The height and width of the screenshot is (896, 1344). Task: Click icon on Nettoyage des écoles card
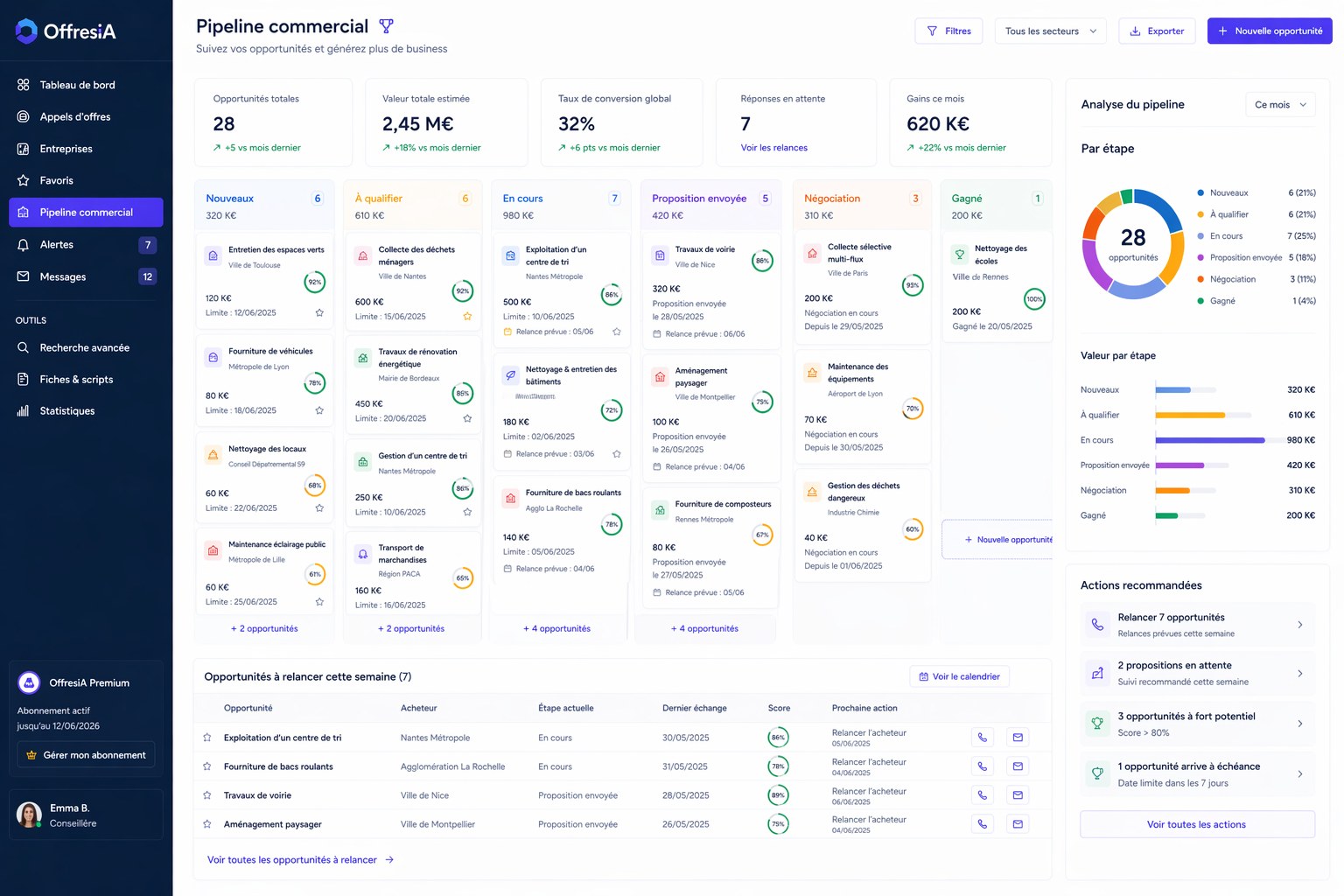click(x=960, y=255)
